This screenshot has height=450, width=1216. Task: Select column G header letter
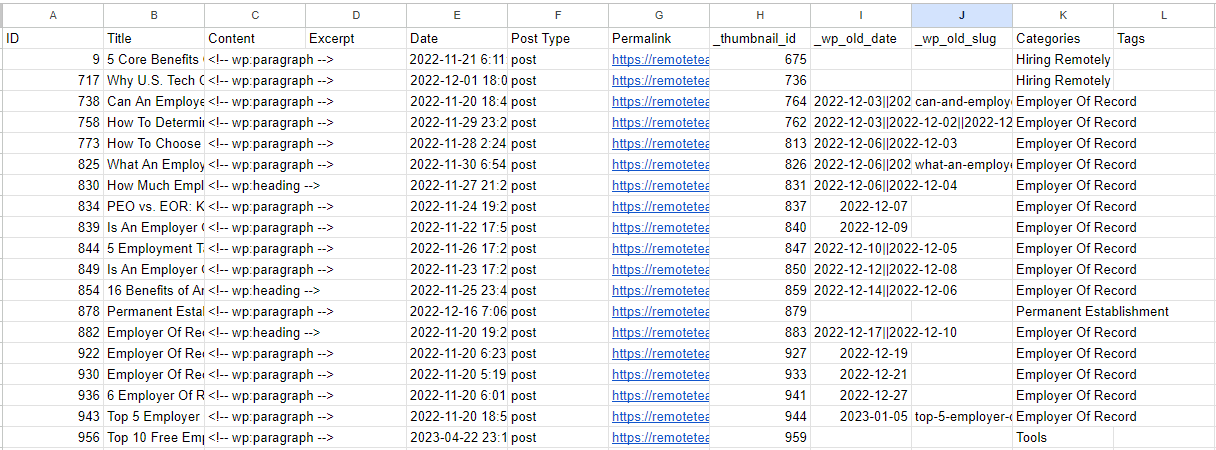[658, 16]
